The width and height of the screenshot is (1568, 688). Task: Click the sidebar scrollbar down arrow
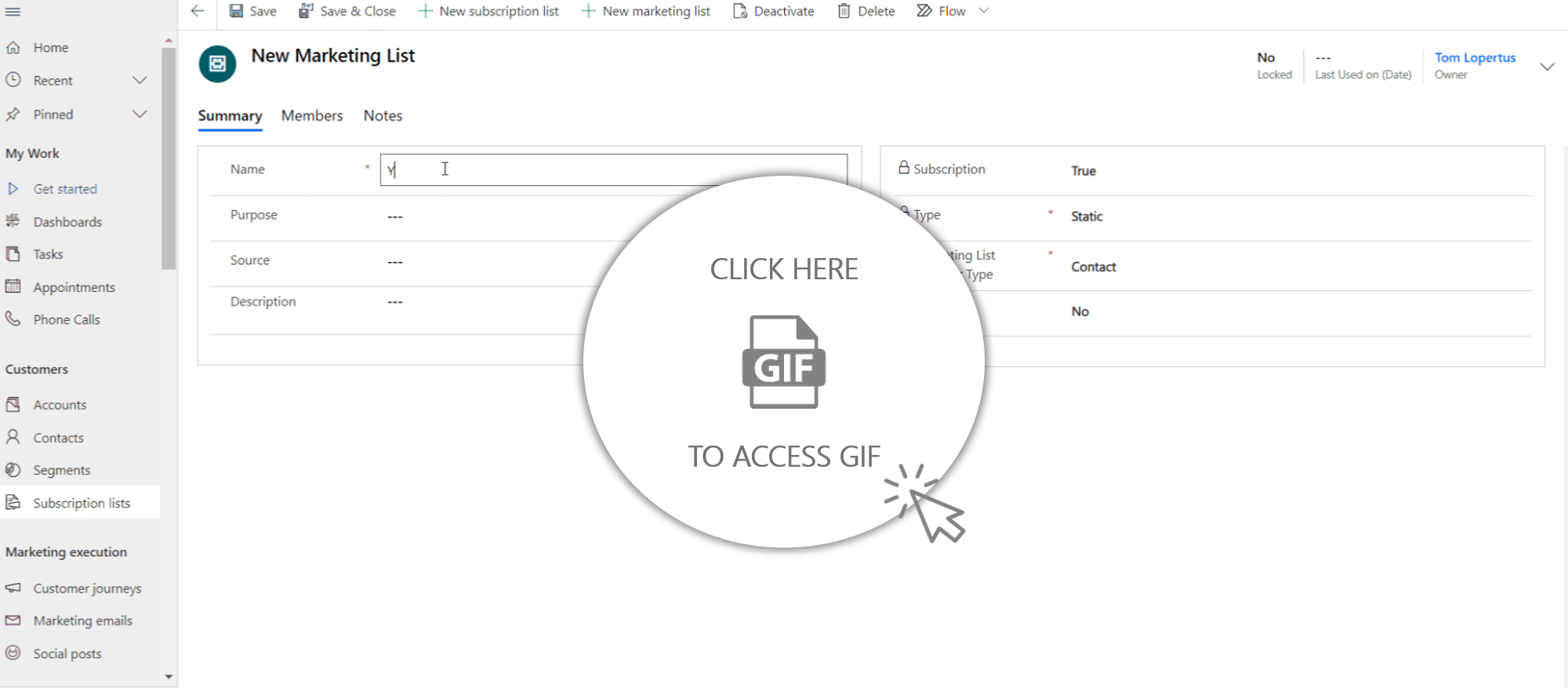click(x=169, y=676)
